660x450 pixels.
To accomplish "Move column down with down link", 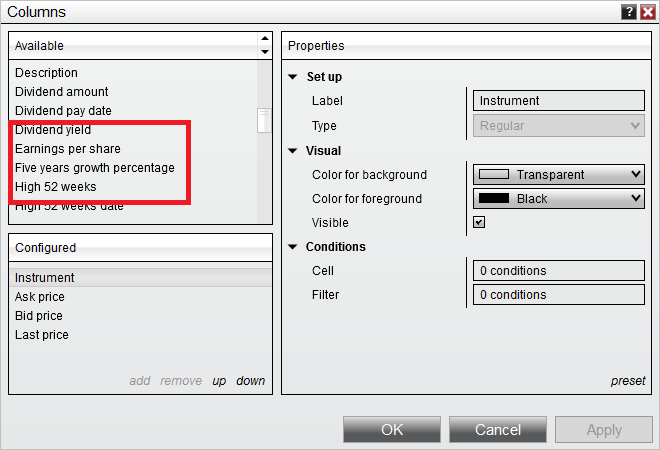I will [251, 381].
